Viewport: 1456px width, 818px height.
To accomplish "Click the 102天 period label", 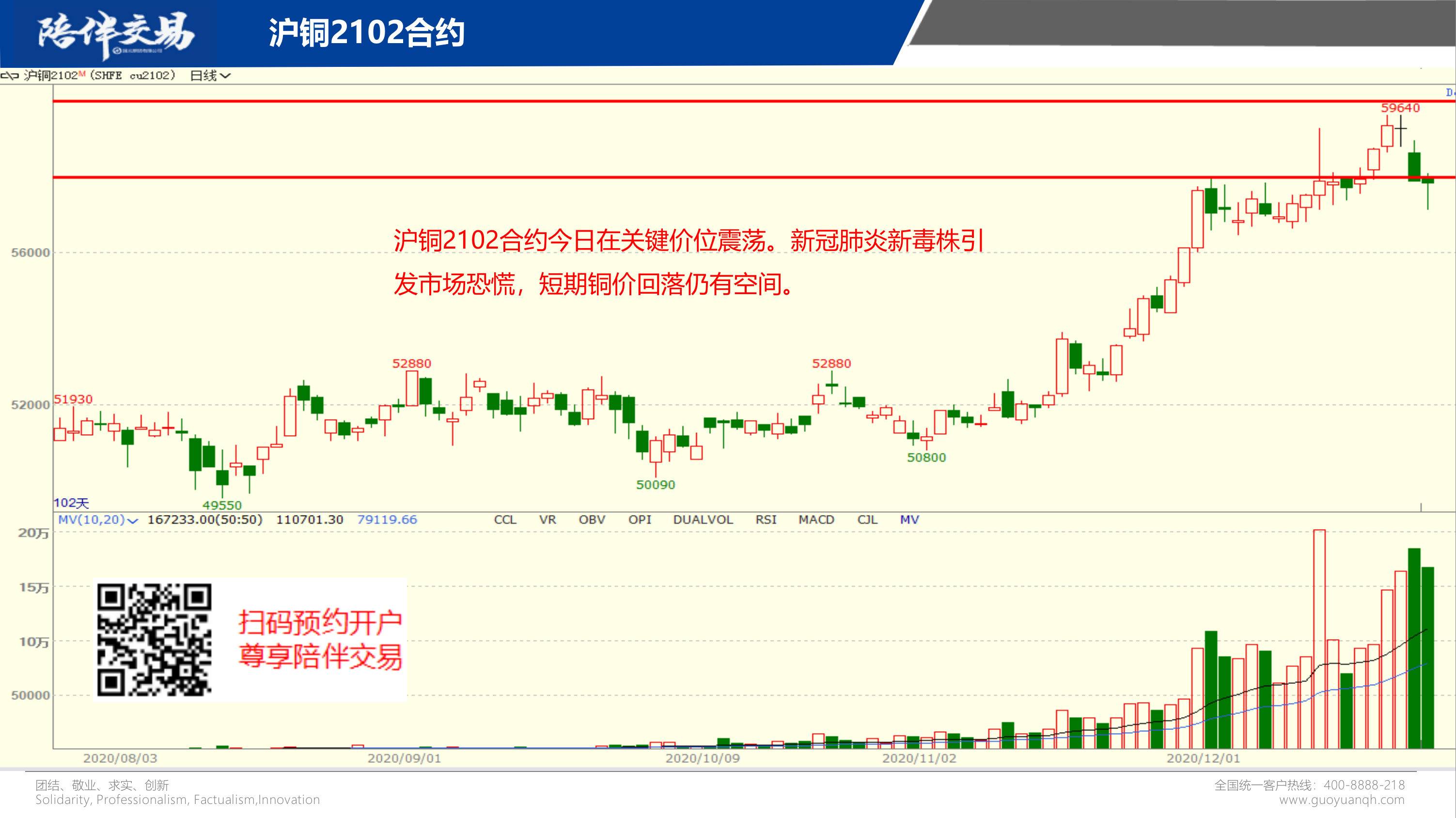I will (x=71, y=503).
